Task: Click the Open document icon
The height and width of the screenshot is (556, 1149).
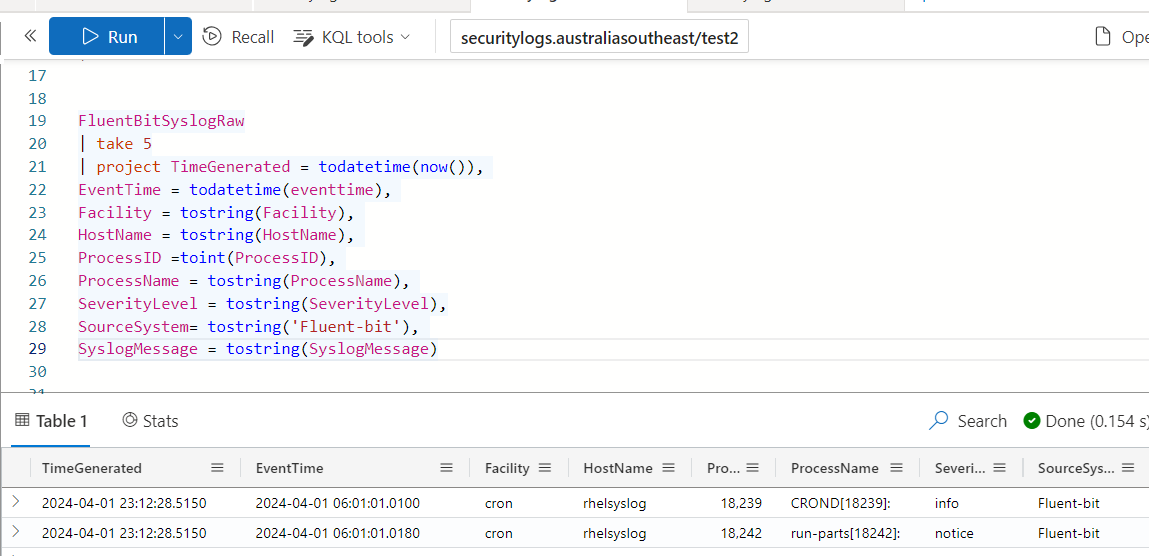Action: [1102, 37]
